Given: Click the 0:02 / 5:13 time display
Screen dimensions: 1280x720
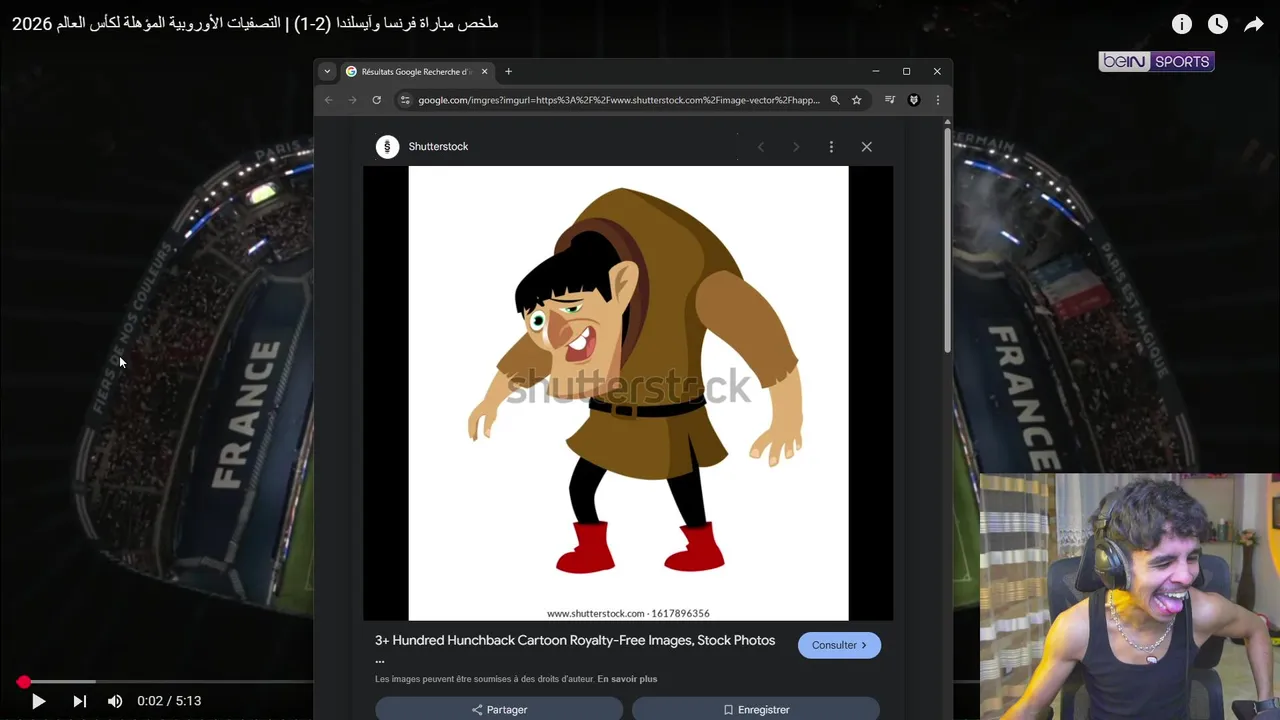Looking at the screenshot, I should click(169, 701).
